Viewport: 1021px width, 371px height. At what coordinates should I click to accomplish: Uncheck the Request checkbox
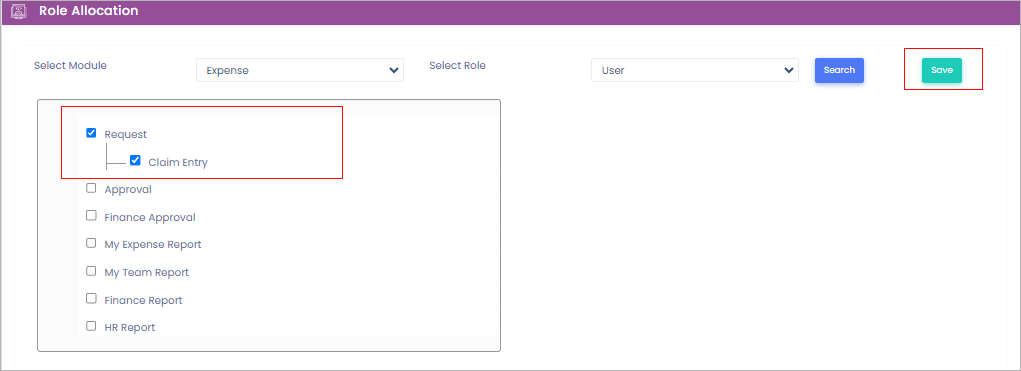[91, 133]
